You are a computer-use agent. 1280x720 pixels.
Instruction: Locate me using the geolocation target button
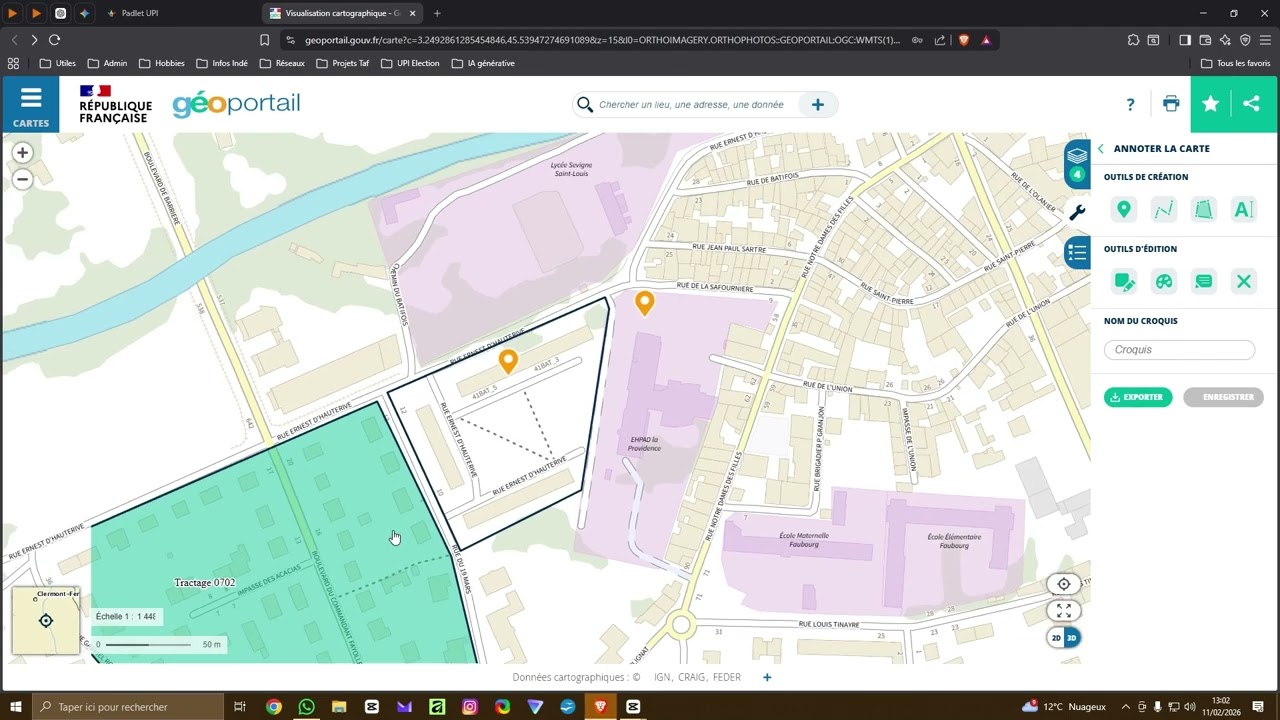(x=1064, y=584)
